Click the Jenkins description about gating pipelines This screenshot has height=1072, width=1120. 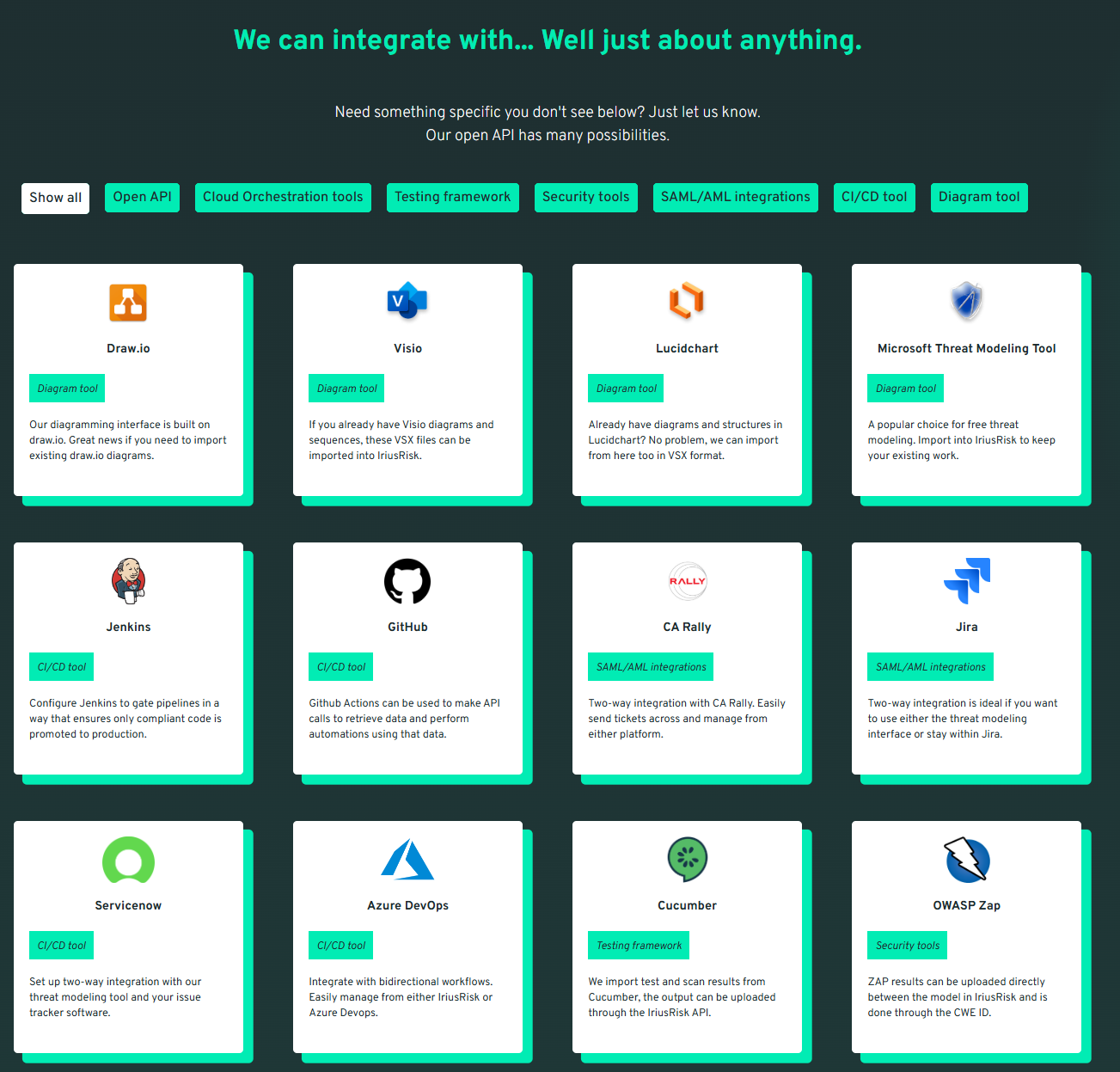coord(125,719)
